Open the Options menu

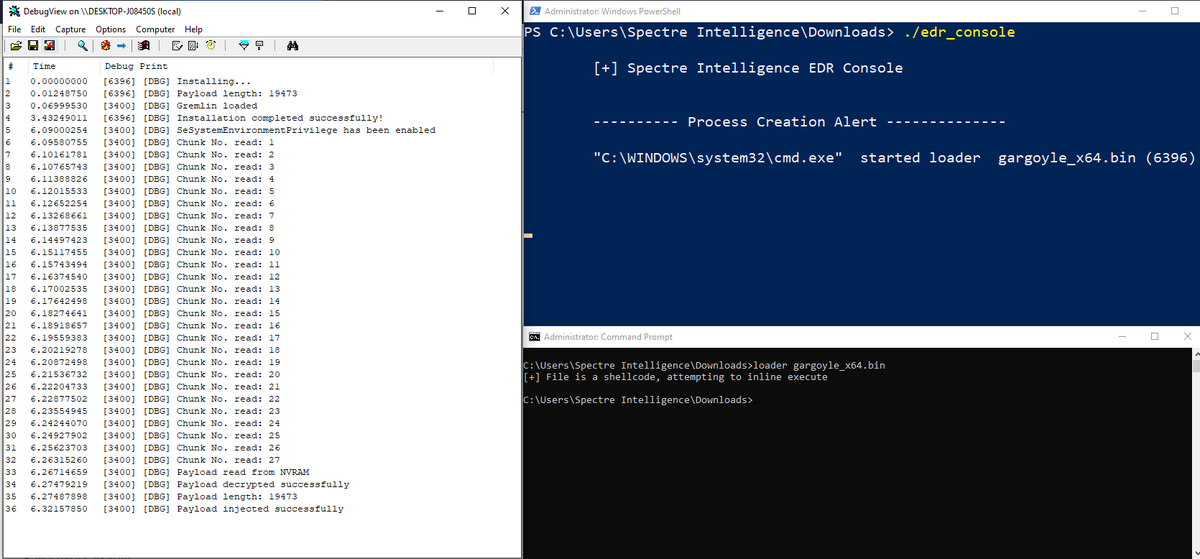coord(110,29)
